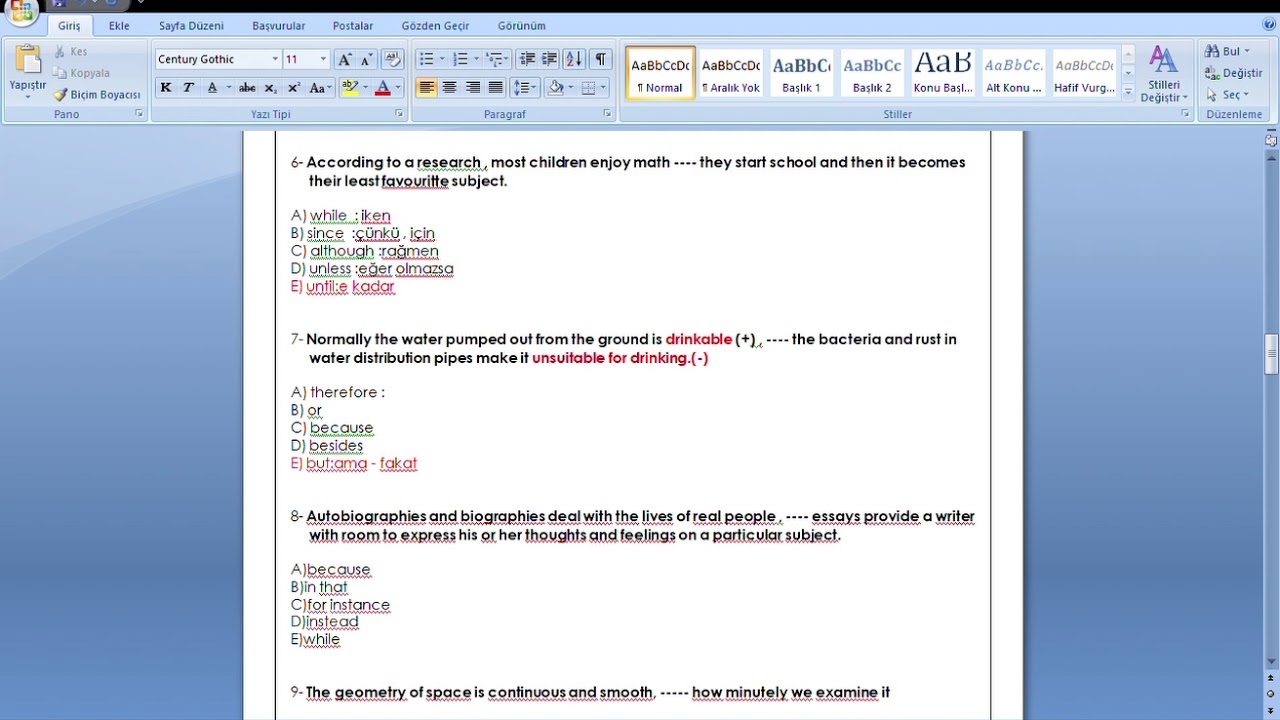Click Kes to cut the selection
1280x720 pixels.
coord(71,52)
